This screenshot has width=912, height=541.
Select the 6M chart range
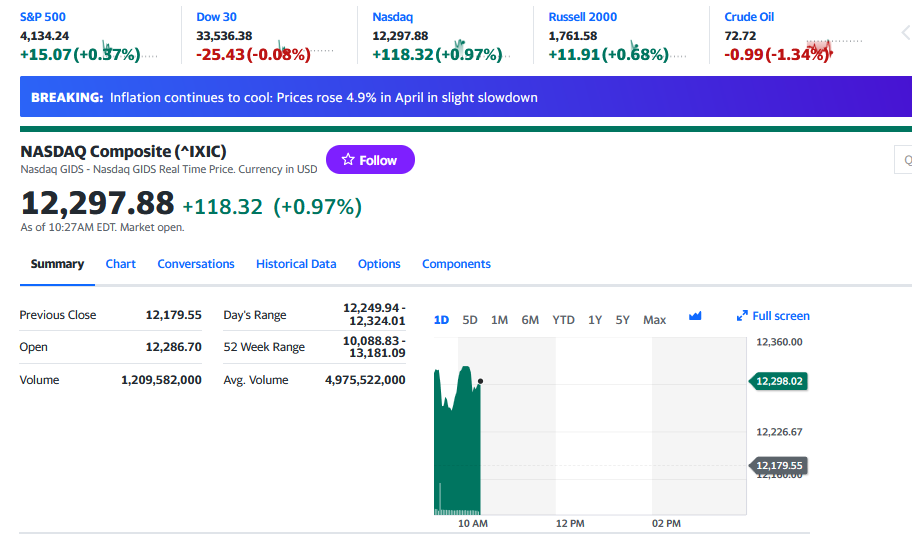(x=530, y=320)
